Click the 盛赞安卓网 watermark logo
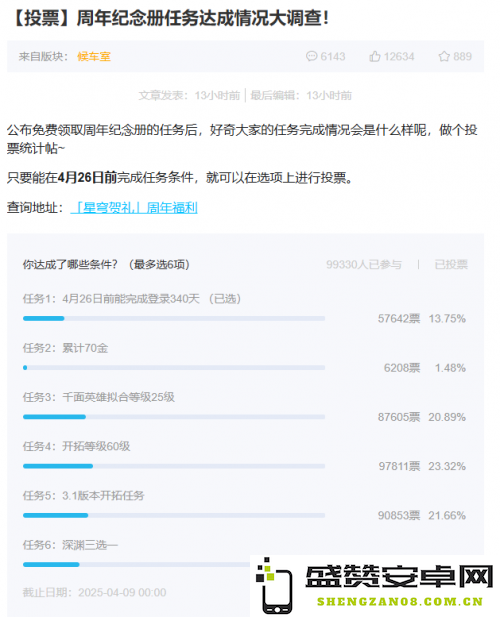The image size is (500, 617). (x=399, y=577)
